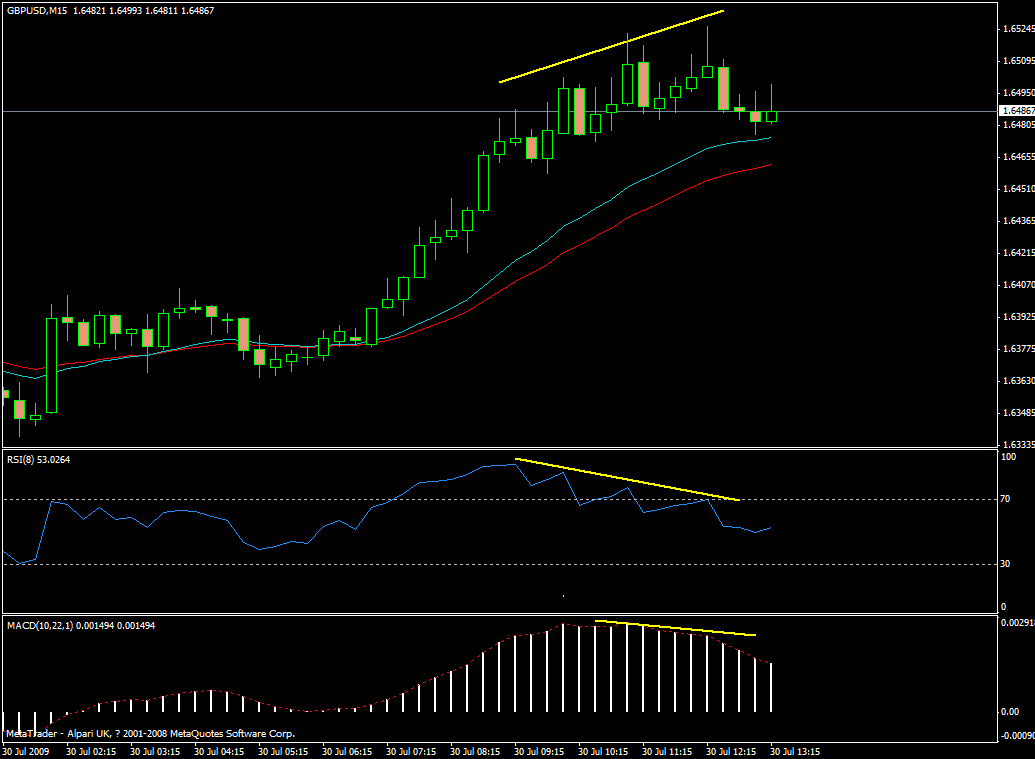Click the 30 Jul 2009 date label
The image size is (1035, 759).
coord(26,752)
